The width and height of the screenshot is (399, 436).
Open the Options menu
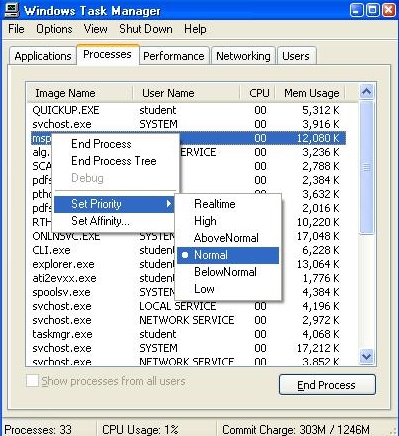[54, 29]
